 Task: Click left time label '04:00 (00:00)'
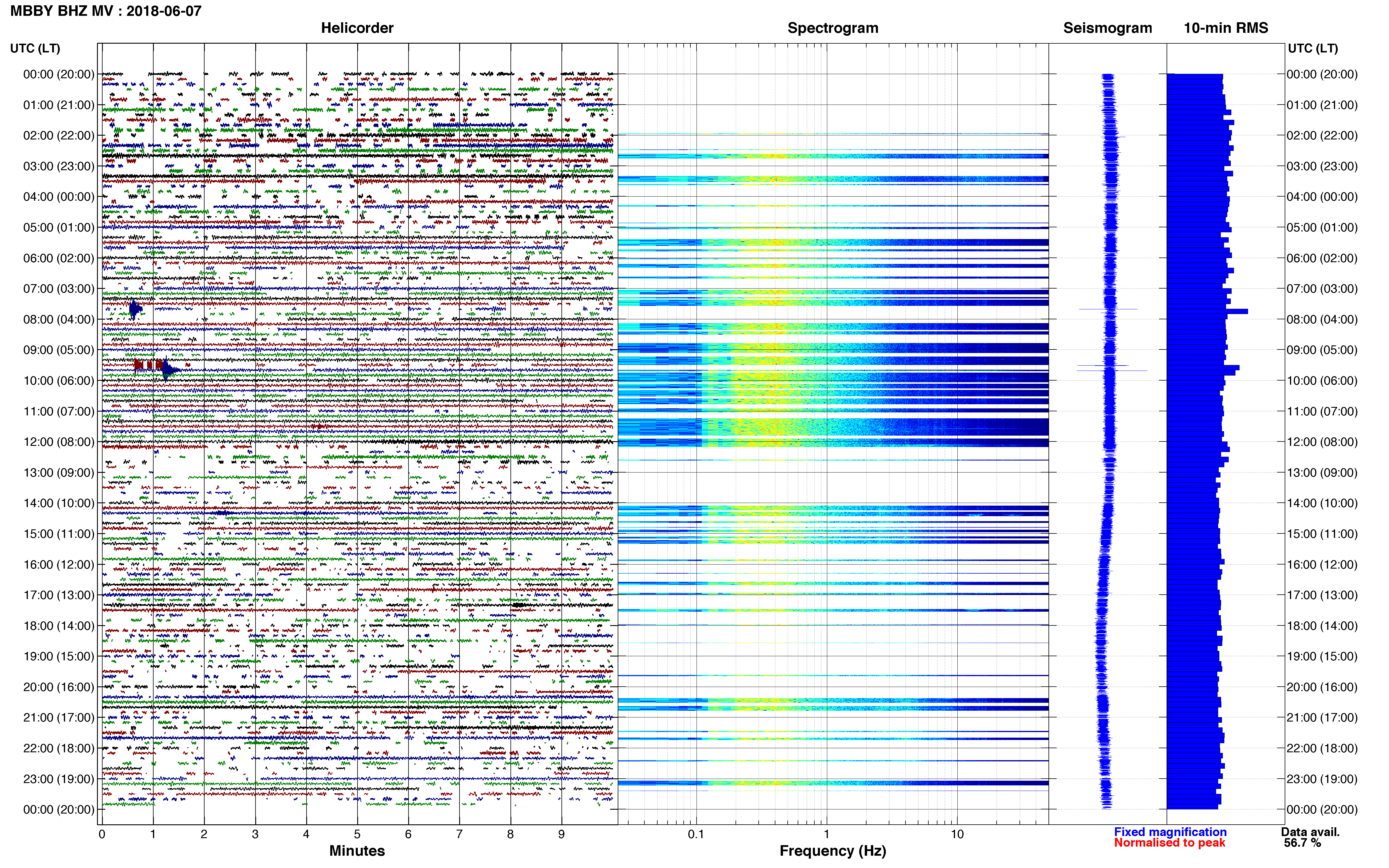click(x=59, y=197)
